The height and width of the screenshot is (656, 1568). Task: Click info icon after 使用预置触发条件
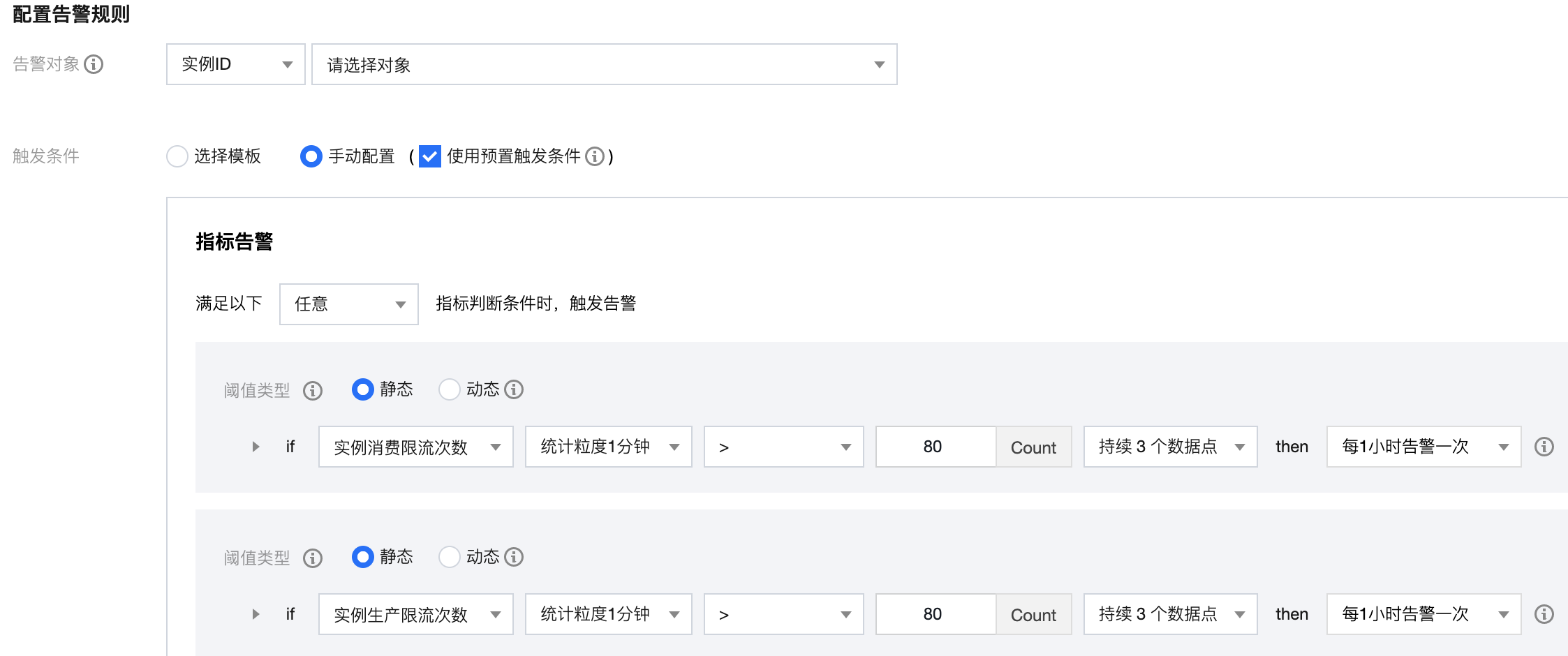595,156
